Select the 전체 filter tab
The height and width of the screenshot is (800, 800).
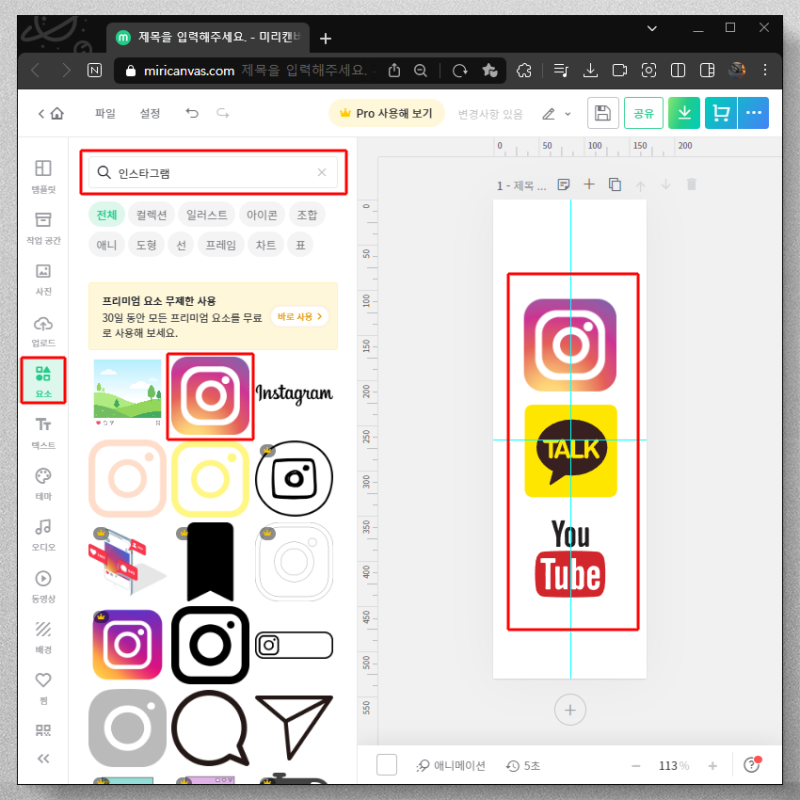click(107, 215)
